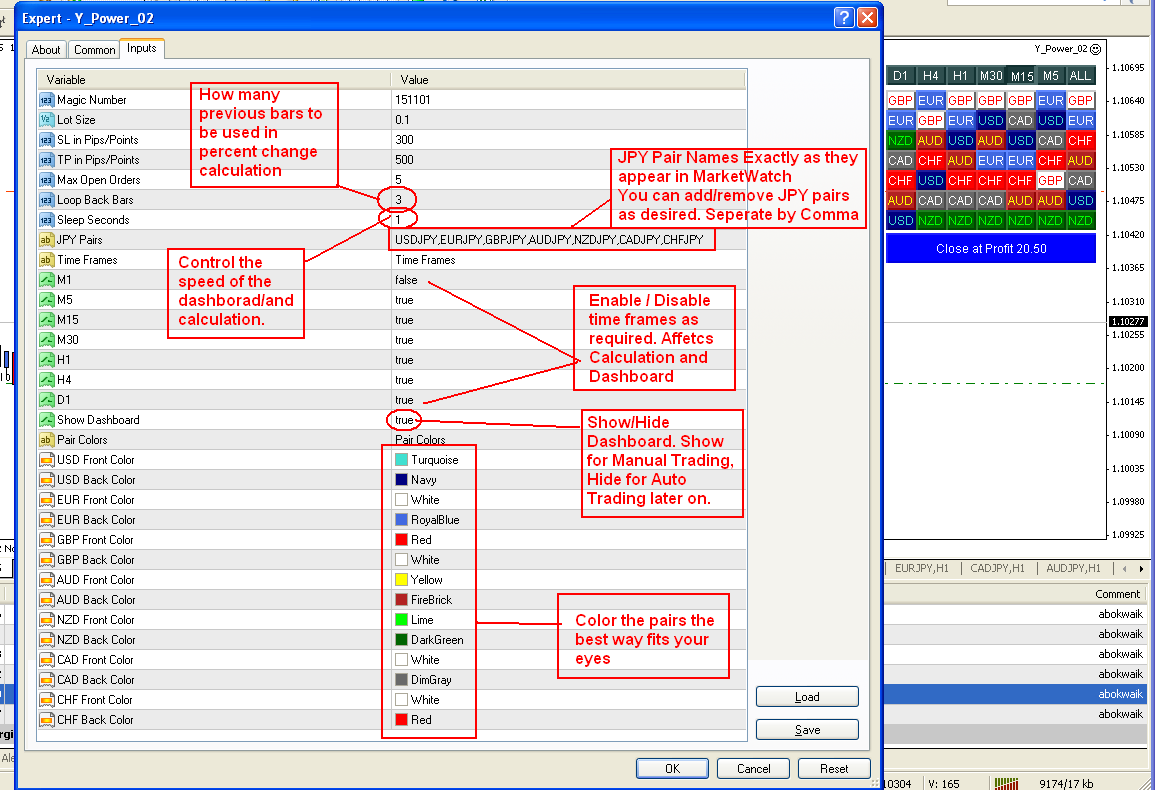Click Close at Profit 20.50 button
The image size is (1155, 790).
991,248
